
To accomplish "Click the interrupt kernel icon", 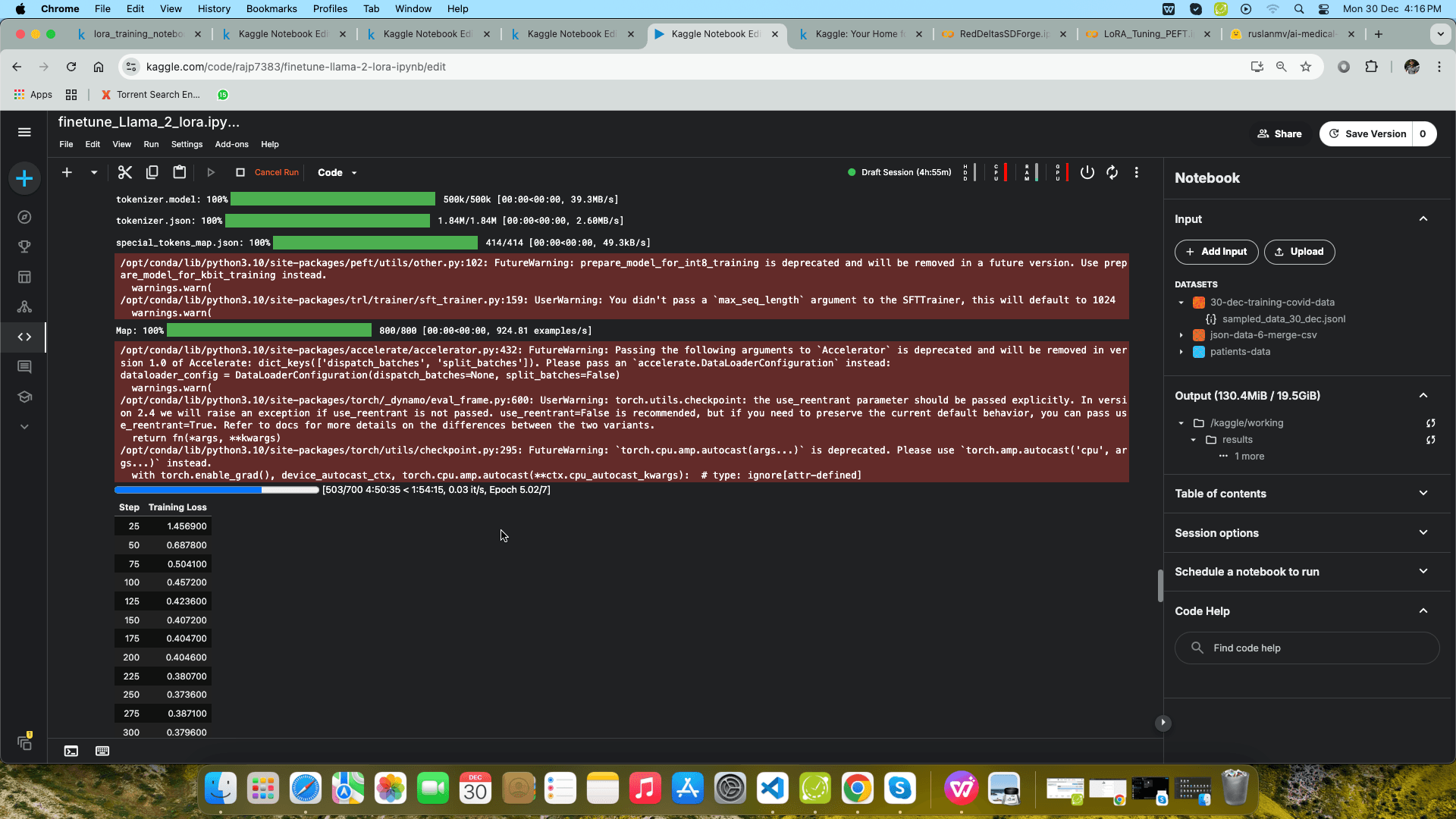I will (240, 172).
